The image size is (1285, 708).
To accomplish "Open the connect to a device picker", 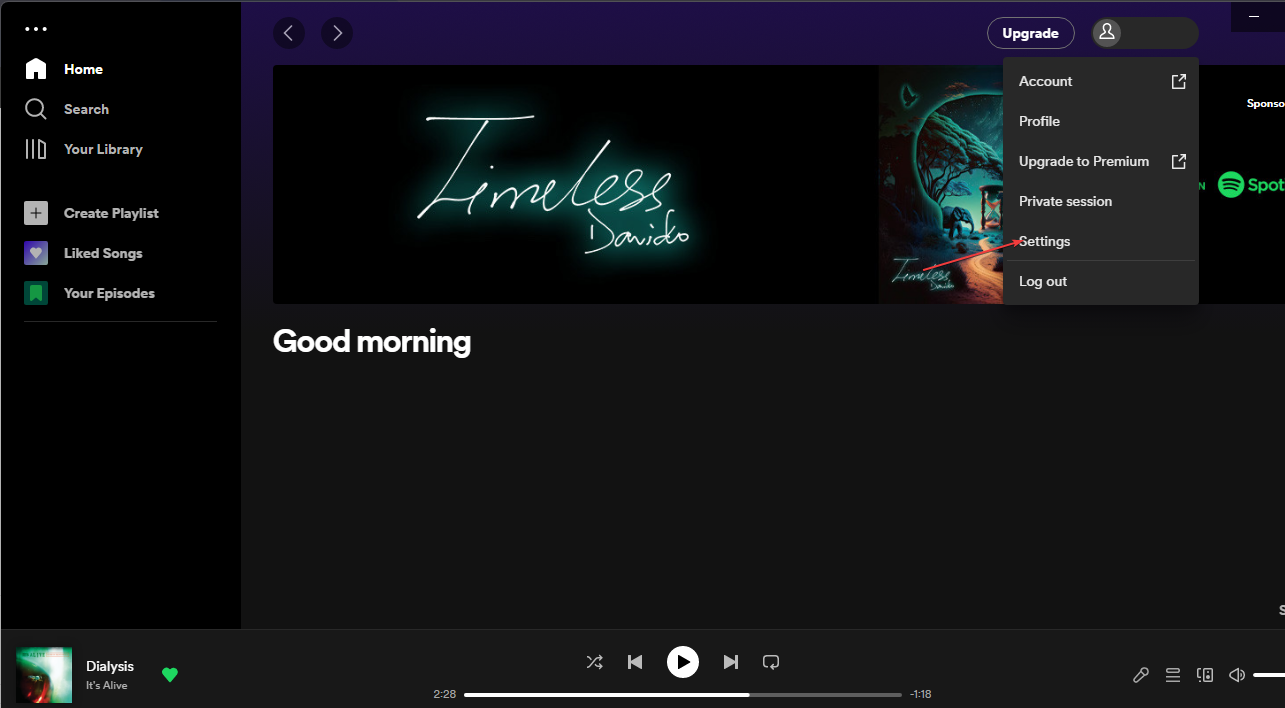I will (1205, 675).
